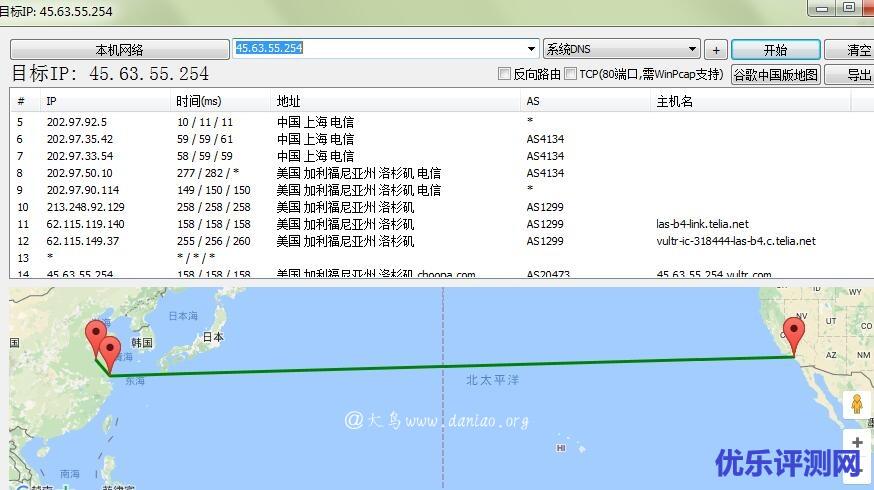Screen dimensions: 874x490
Task: Select hop row 62.115.149.37
Action: [x=440, y=241]
